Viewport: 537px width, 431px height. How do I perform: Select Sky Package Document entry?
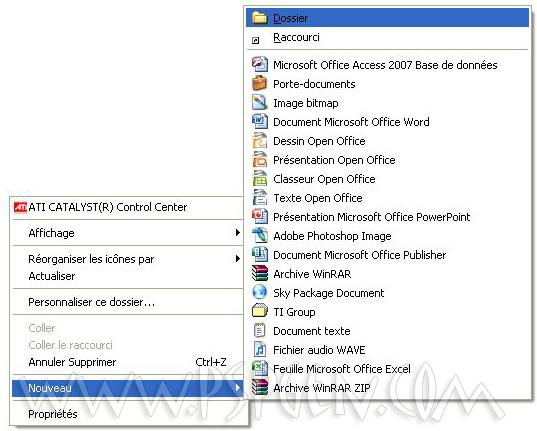pos(387,293)
